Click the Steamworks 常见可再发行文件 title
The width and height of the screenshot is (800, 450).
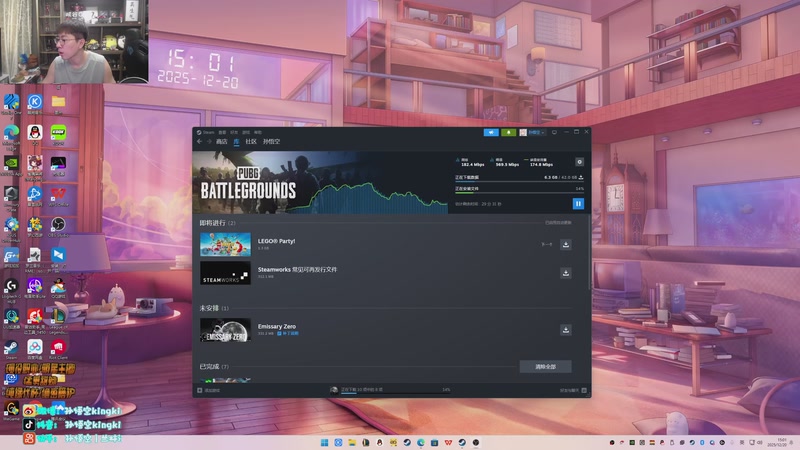click(x=297, y=269)
